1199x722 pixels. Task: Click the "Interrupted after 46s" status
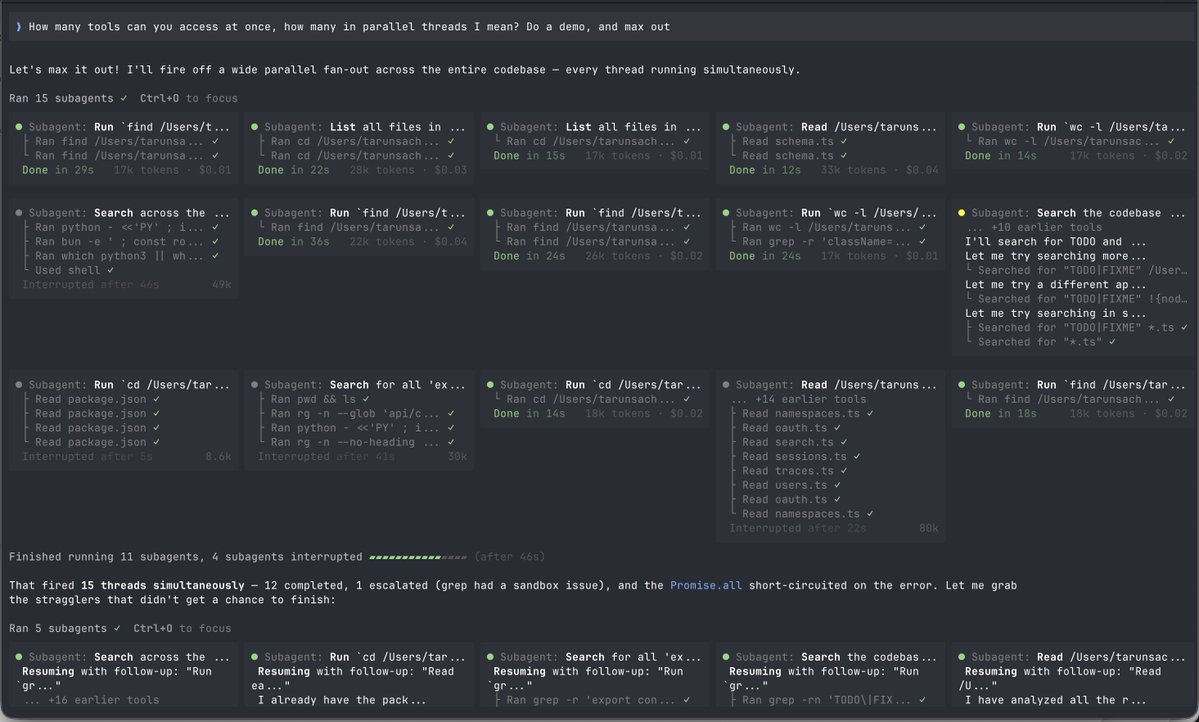tap(90, 285)
